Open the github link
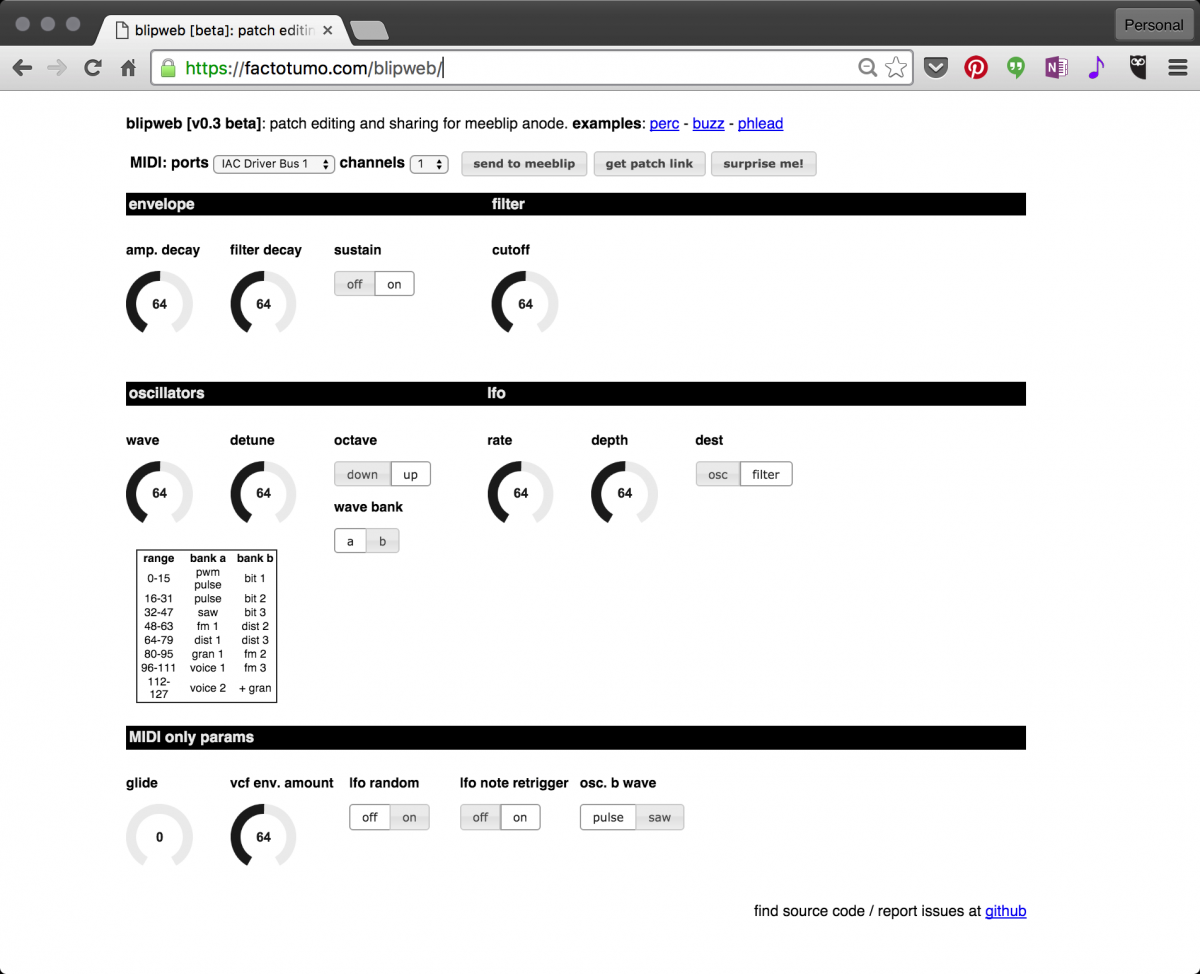The width and height of the screenshot is (1200, 974). pos(1005,911)
